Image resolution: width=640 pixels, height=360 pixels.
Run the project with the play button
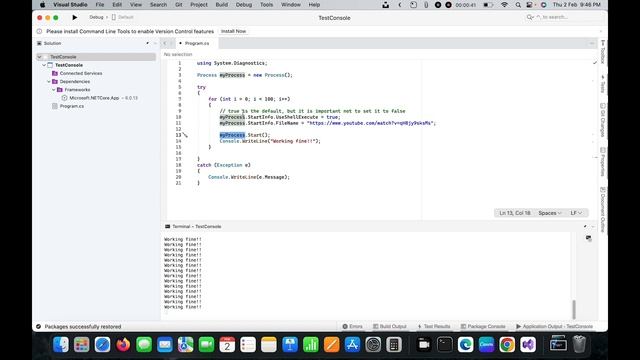74,18
